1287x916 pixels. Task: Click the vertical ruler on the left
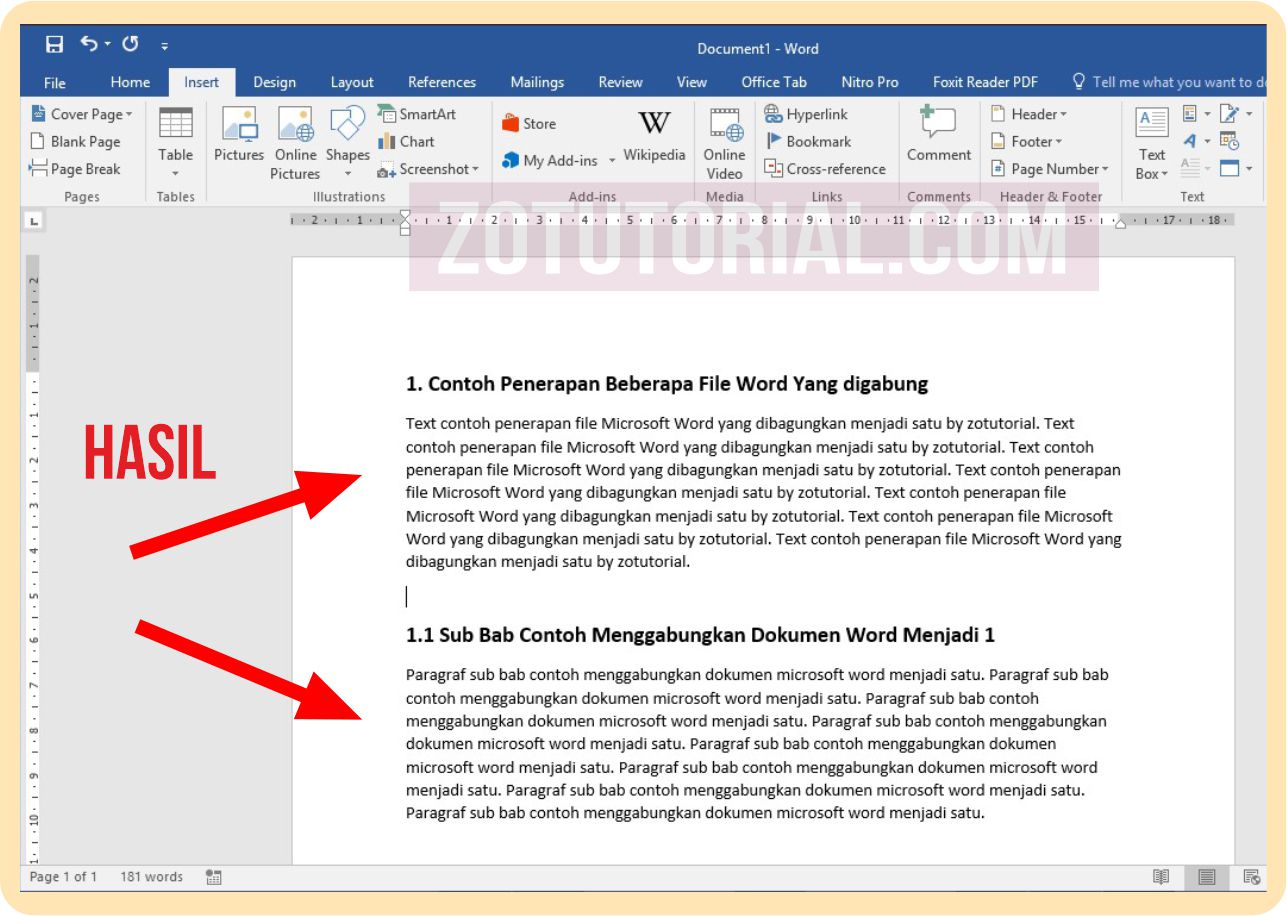[x=33, y=560]
